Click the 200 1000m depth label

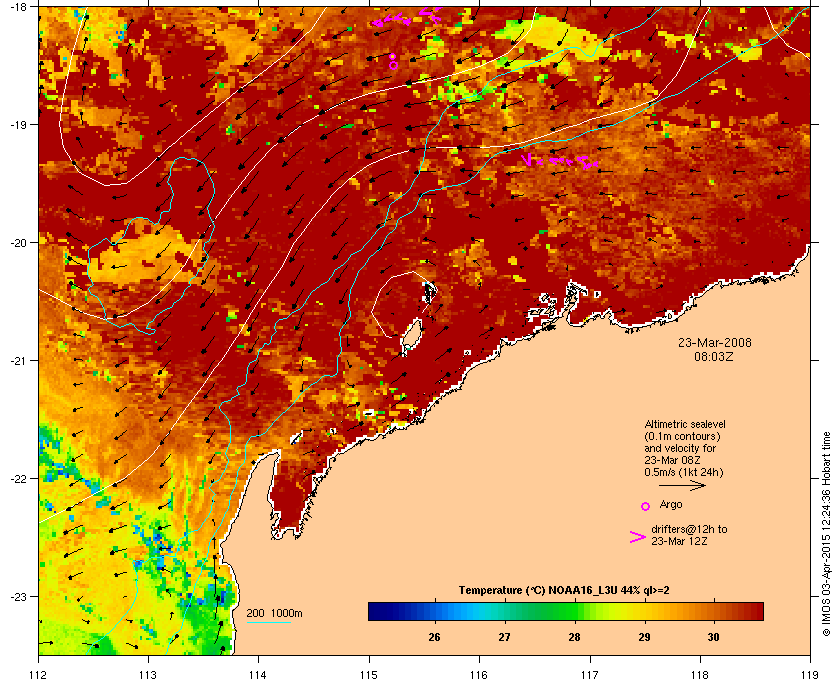pos(274,614)
